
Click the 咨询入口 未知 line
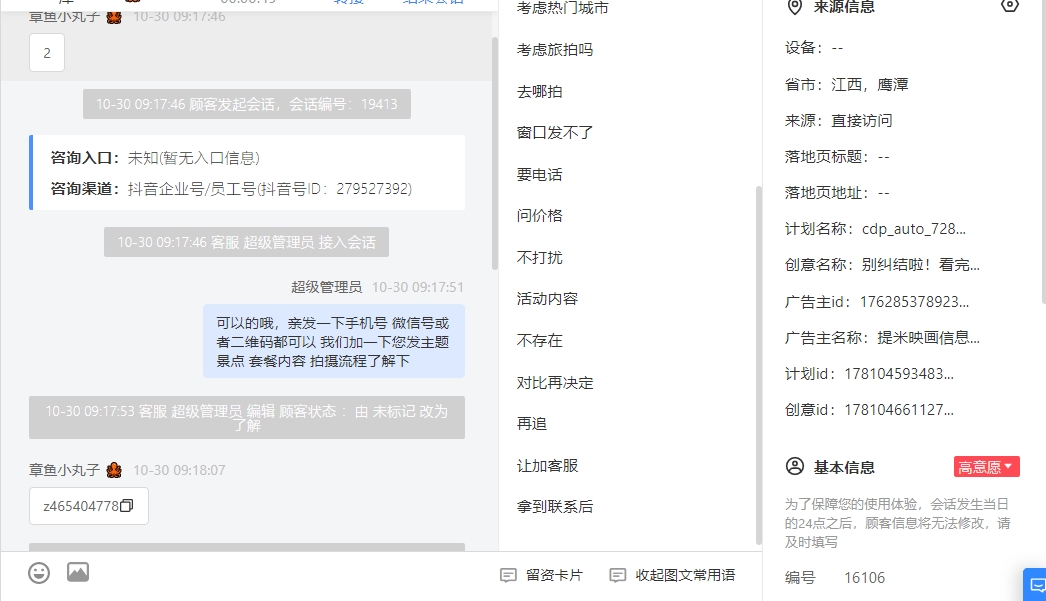click(155, 158)
